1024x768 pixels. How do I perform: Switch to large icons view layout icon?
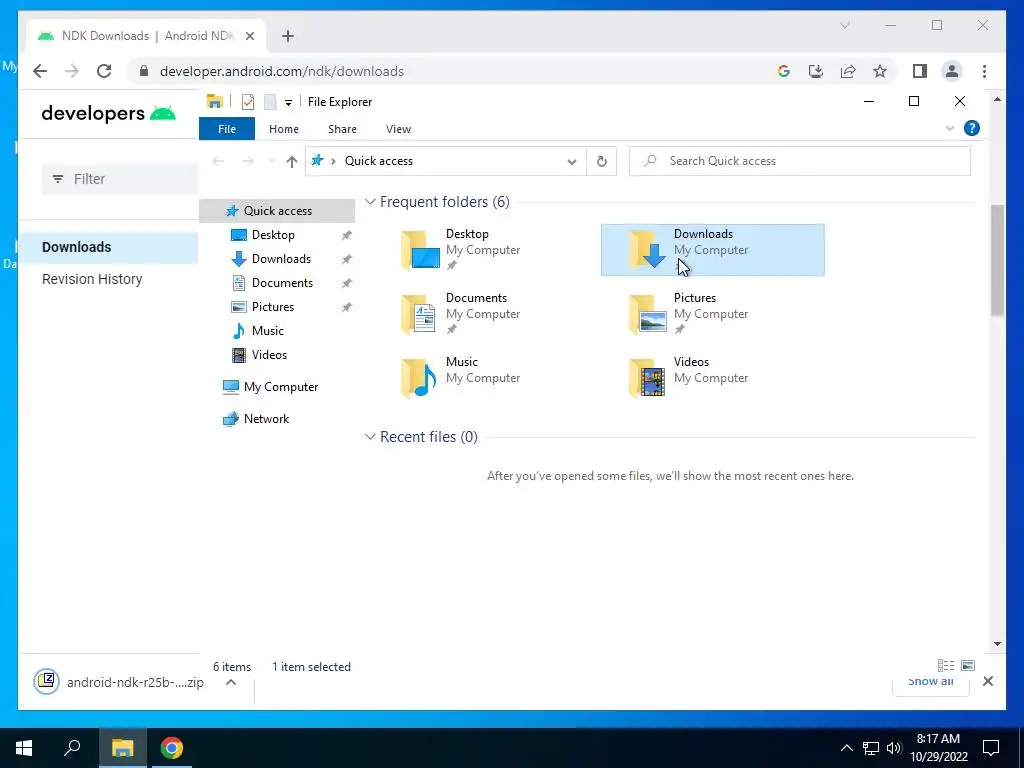pos(968,665)
